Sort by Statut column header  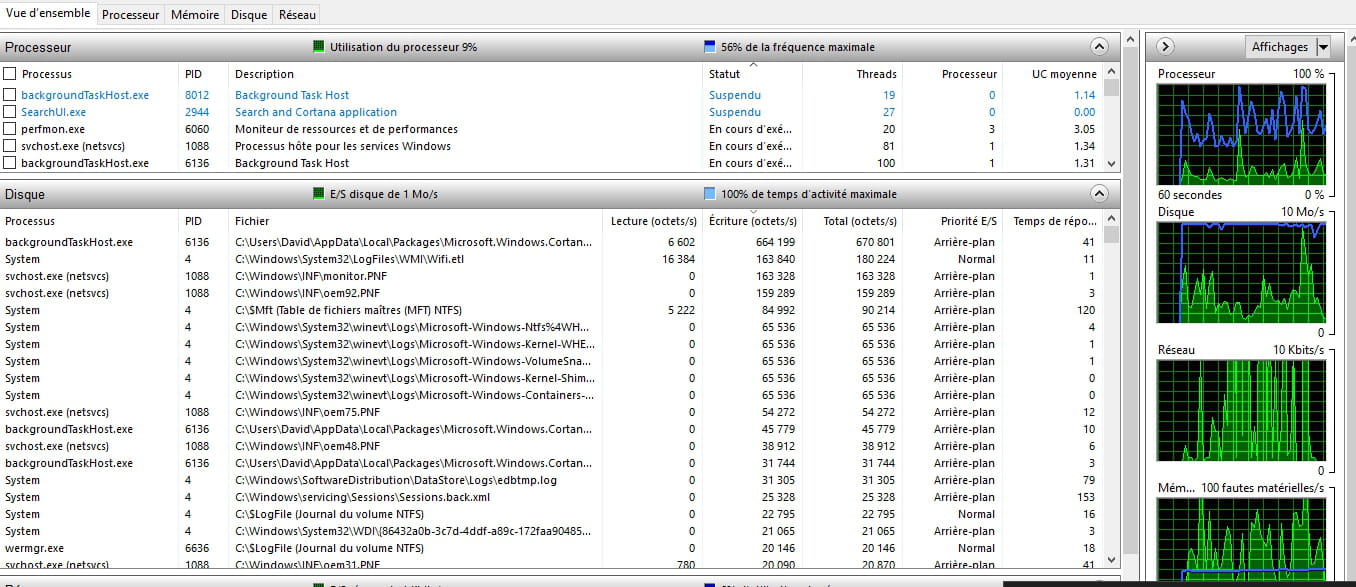753,74
